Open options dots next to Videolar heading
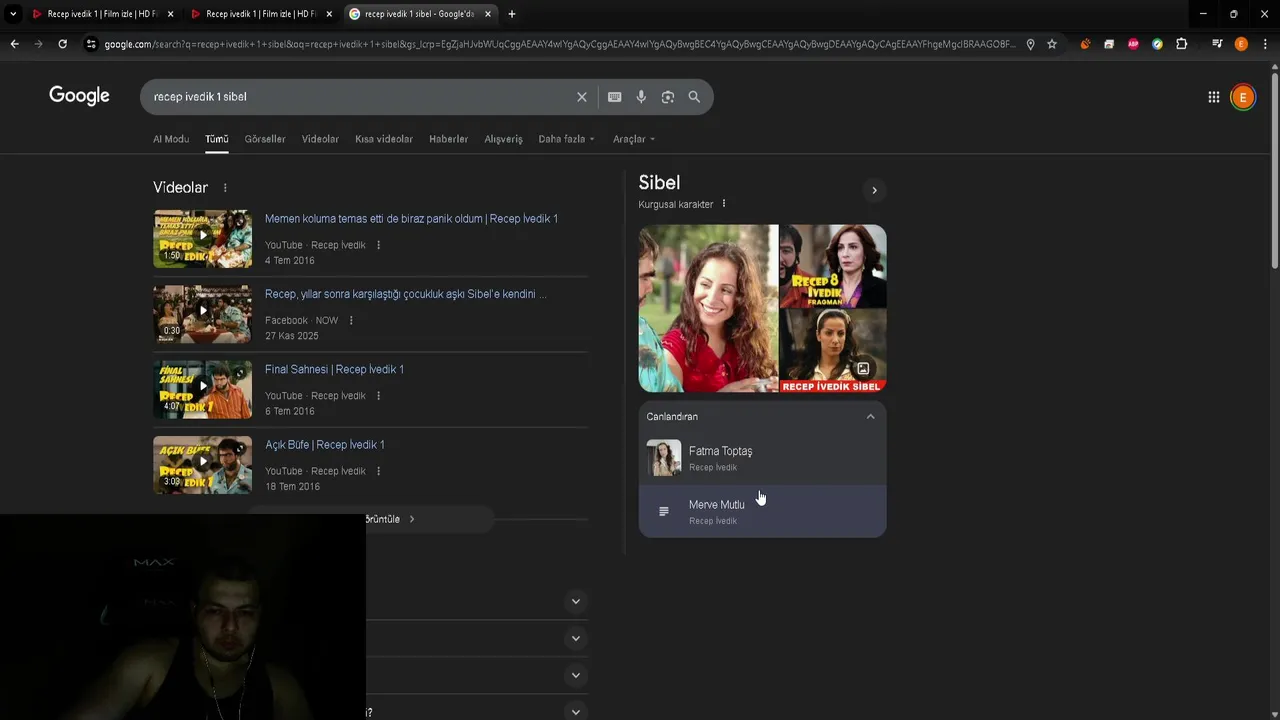This screenshot has width=1280, height=720. pyautogui.click(x=225, y=188)
